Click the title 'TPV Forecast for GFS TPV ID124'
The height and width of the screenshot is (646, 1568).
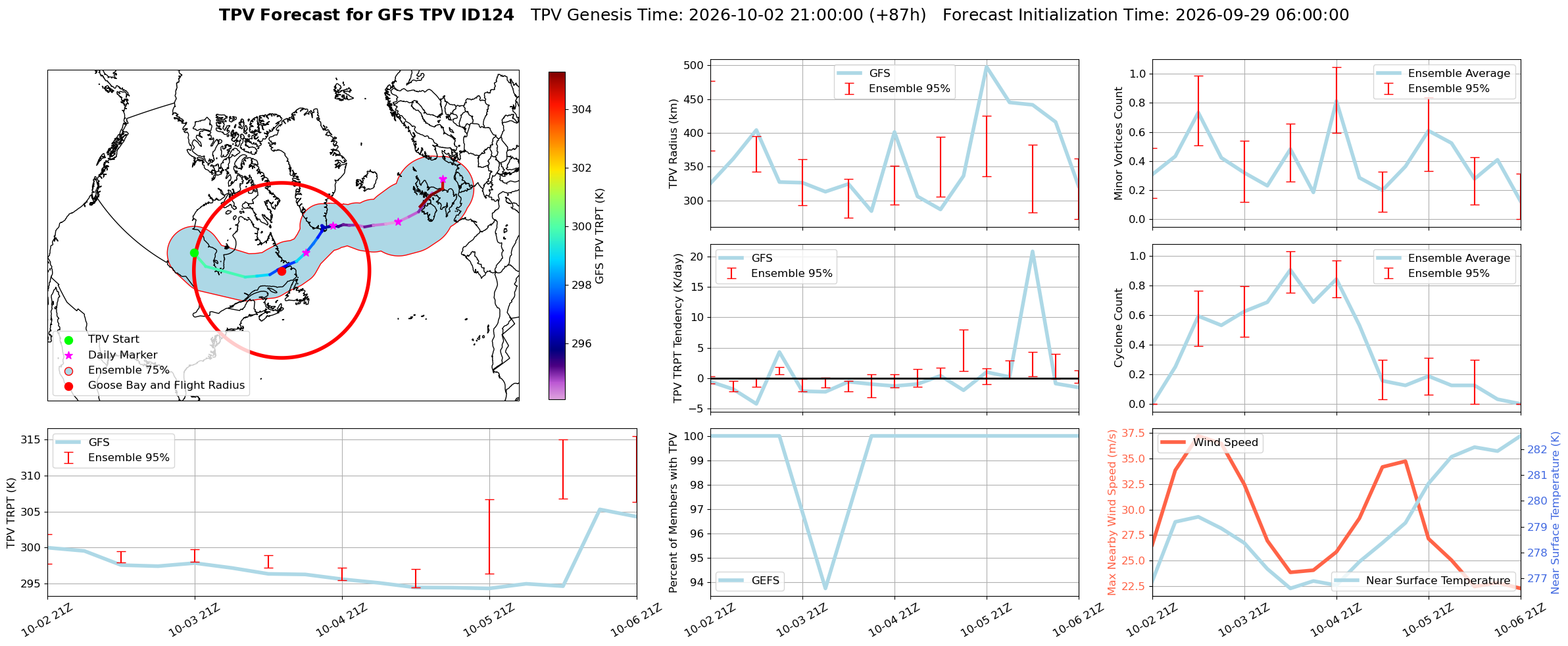click(366, 15)
